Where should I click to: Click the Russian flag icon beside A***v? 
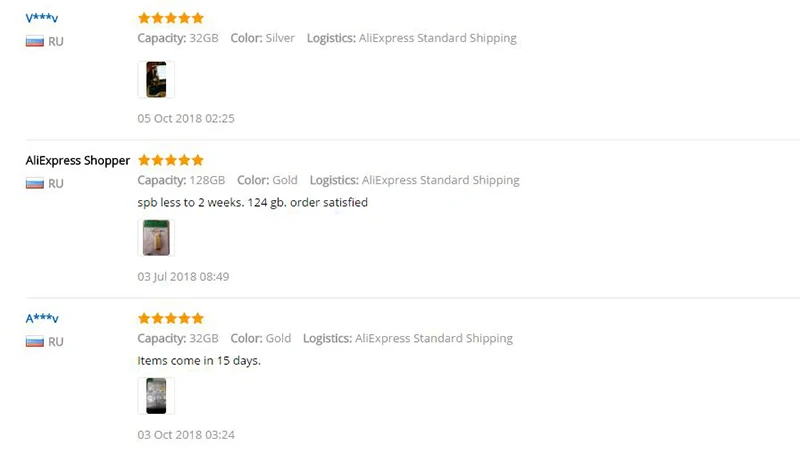(35, 342)
